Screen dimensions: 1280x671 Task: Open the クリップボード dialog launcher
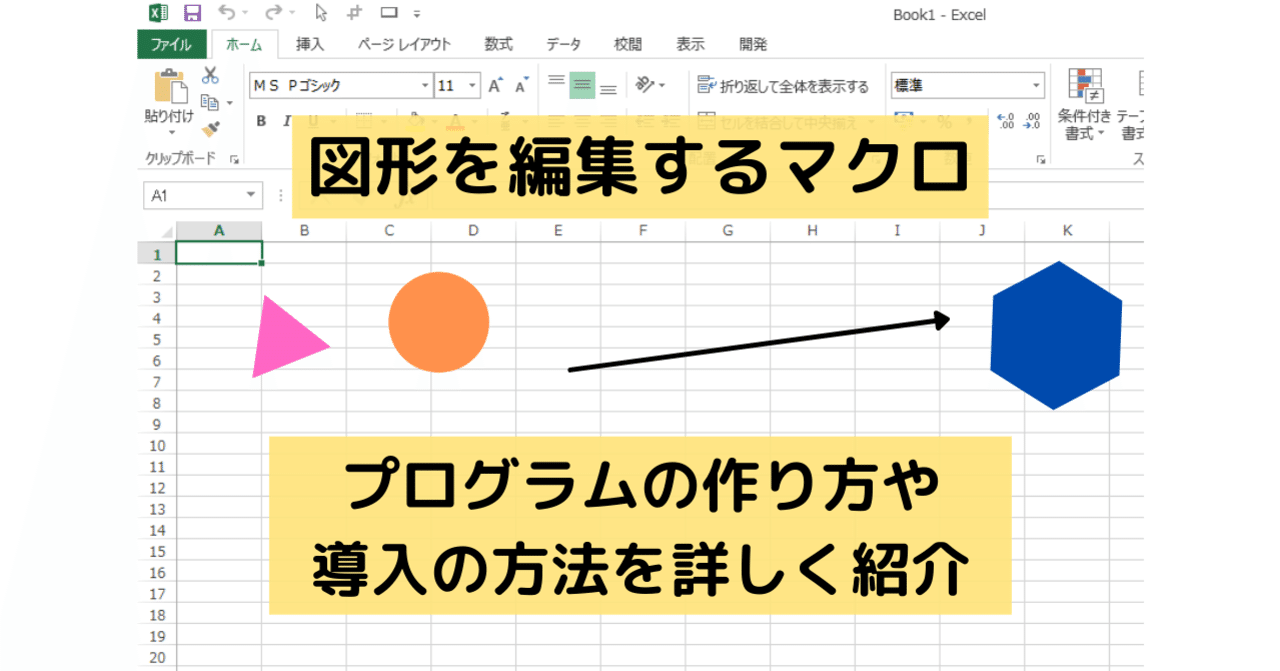[233, 158]
